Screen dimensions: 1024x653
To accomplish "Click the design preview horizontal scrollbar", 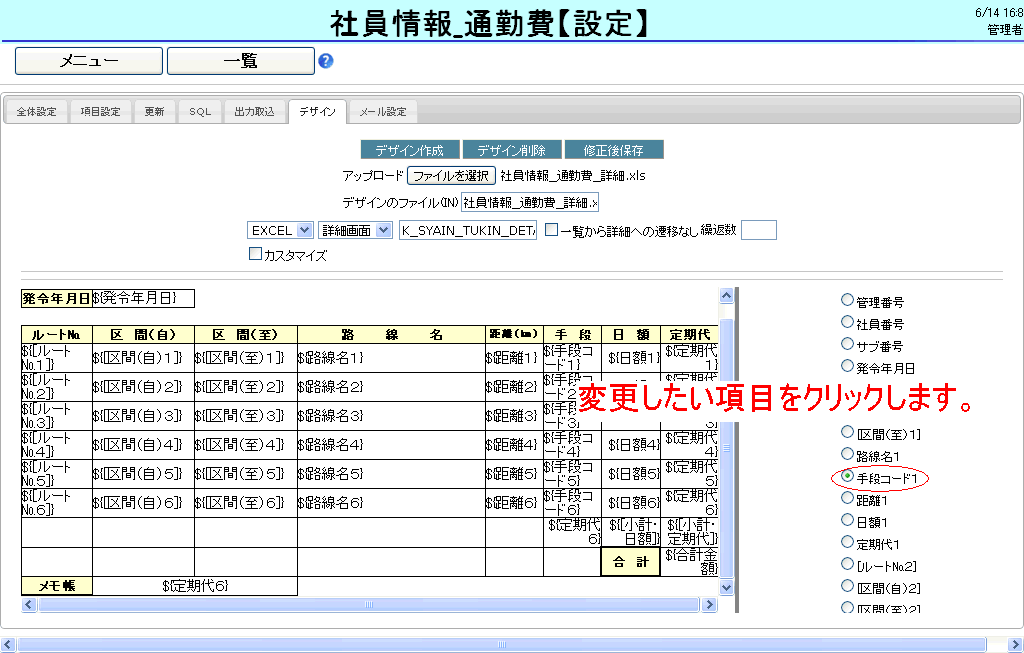I will click(369, 605).
